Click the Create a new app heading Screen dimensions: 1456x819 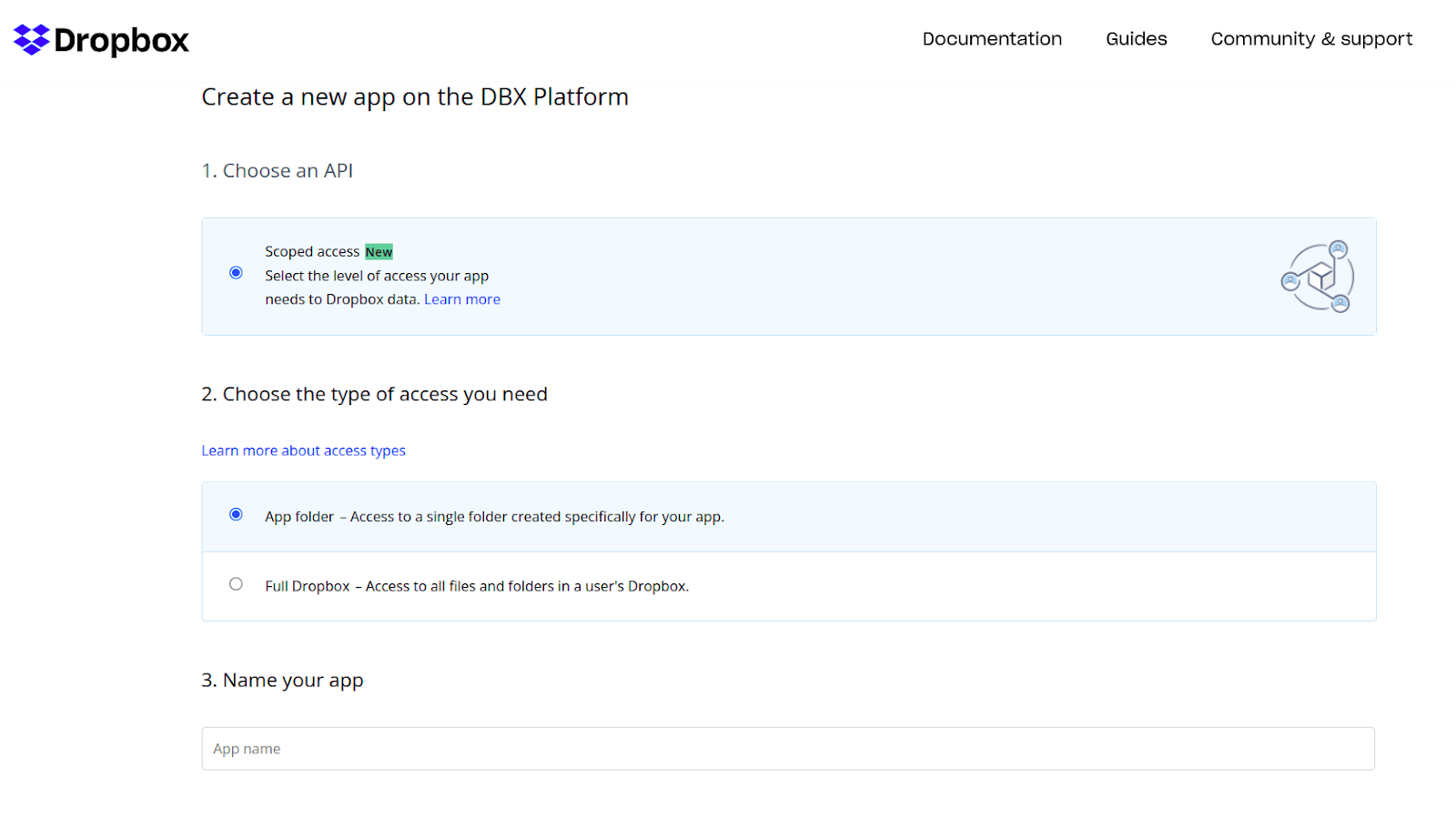tap(415, 96)
